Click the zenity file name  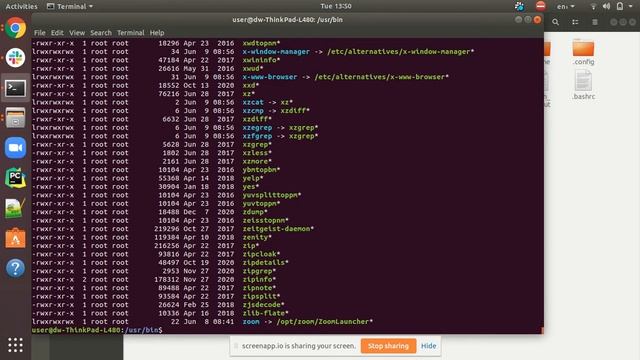point(255,237)
